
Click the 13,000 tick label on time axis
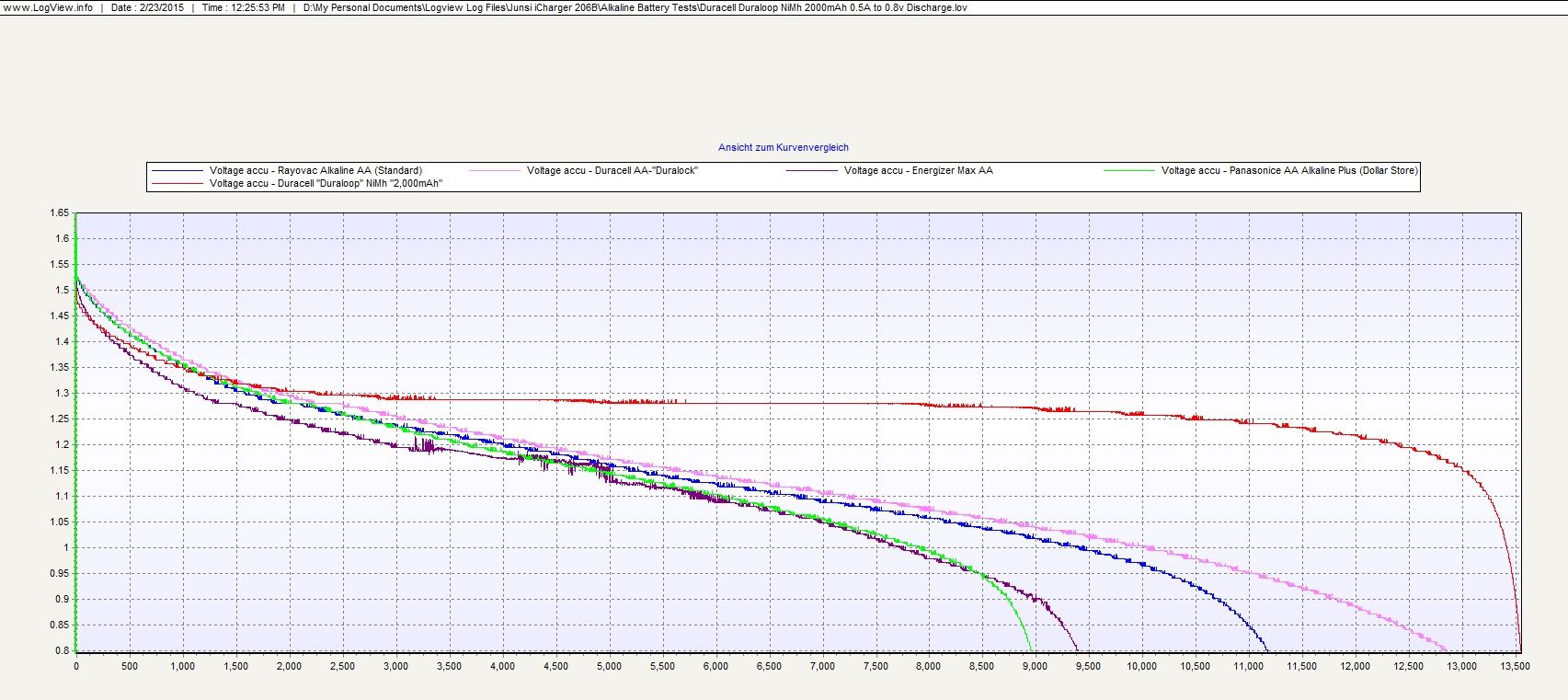[1462, 666]
